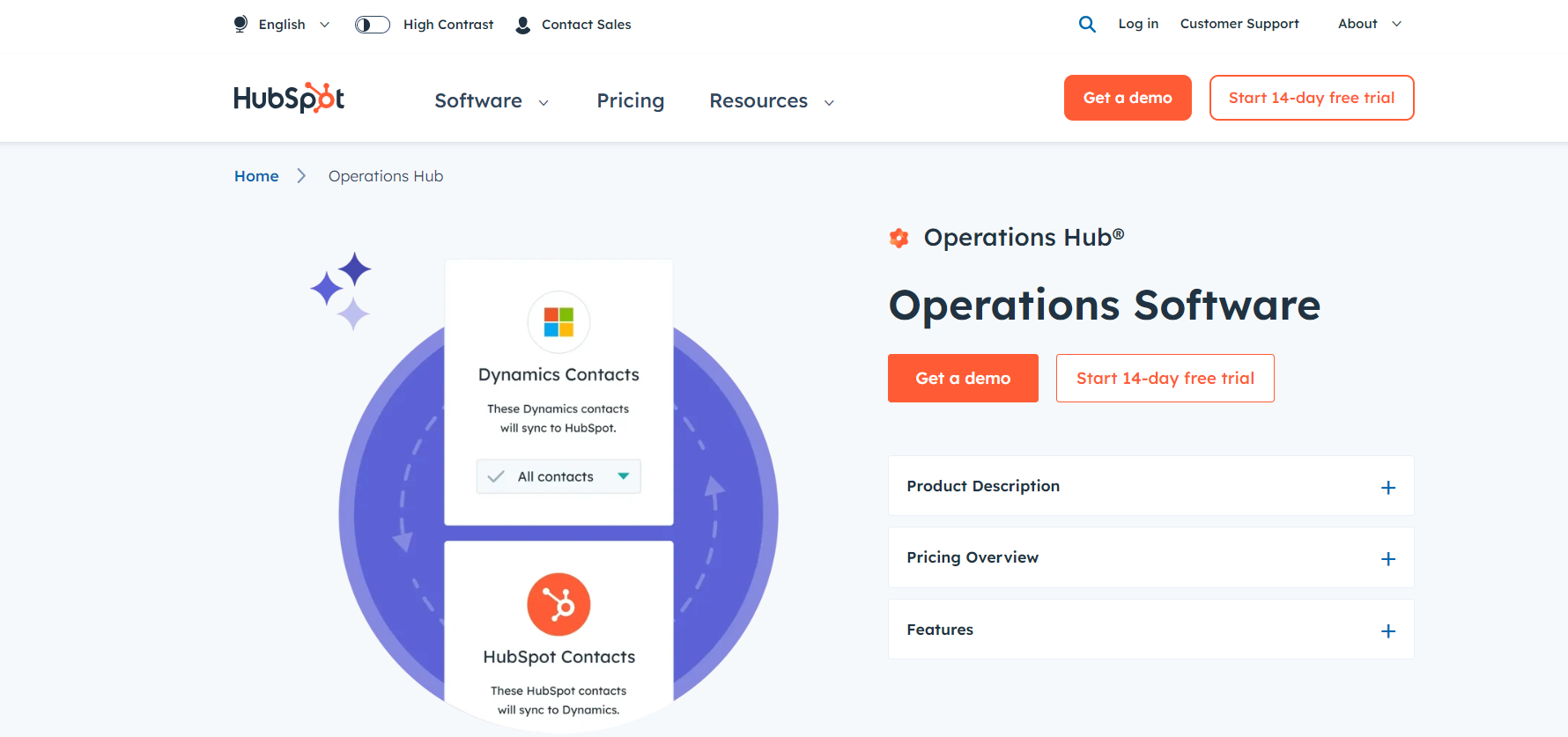Open the Resources dropdown chevron
Viewport: 1568px width, 737px height.
(x=829, y=103)
